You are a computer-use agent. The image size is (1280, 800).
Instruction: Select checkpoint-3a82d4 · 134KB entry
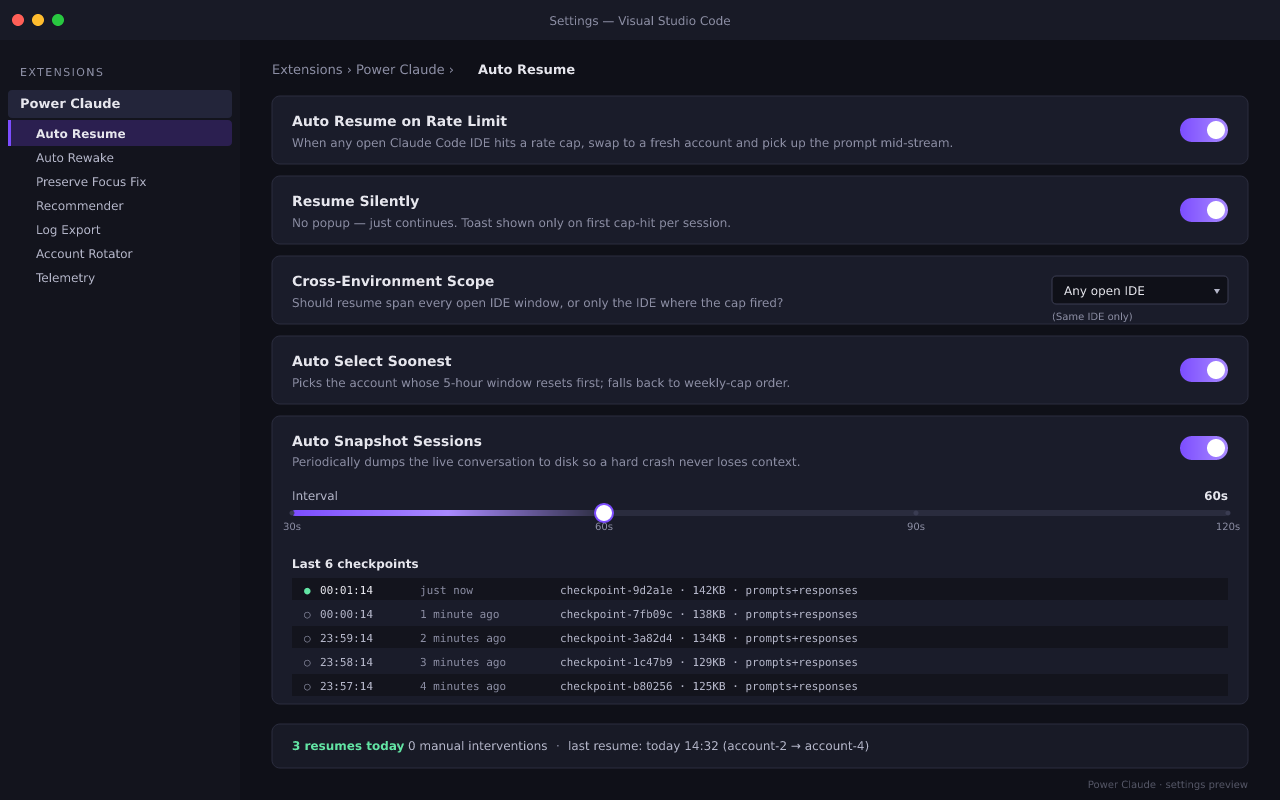tap(709, 638)
